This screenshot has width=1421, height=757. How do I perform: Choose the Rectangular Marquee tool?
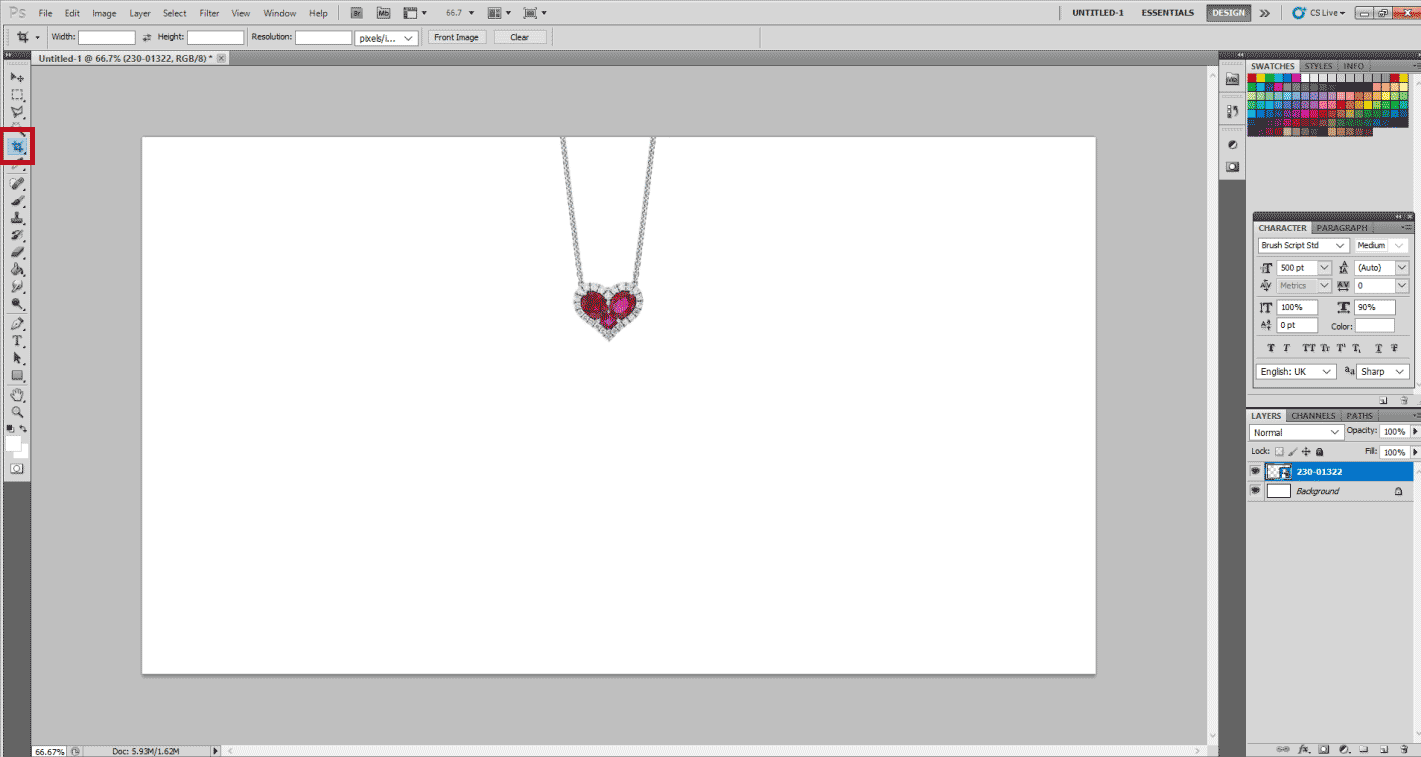point(17,95)
